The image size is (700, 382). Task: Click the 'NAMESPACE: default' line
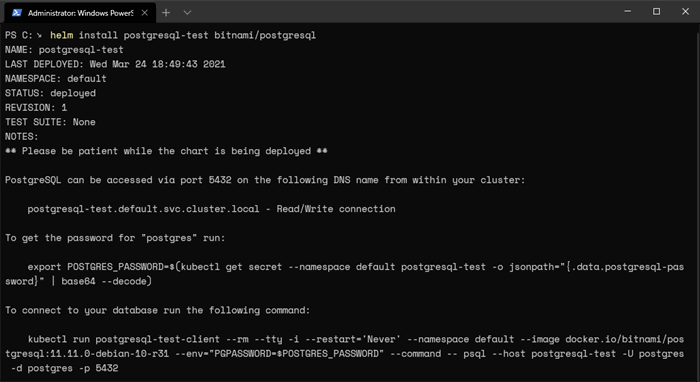(56, 79)
